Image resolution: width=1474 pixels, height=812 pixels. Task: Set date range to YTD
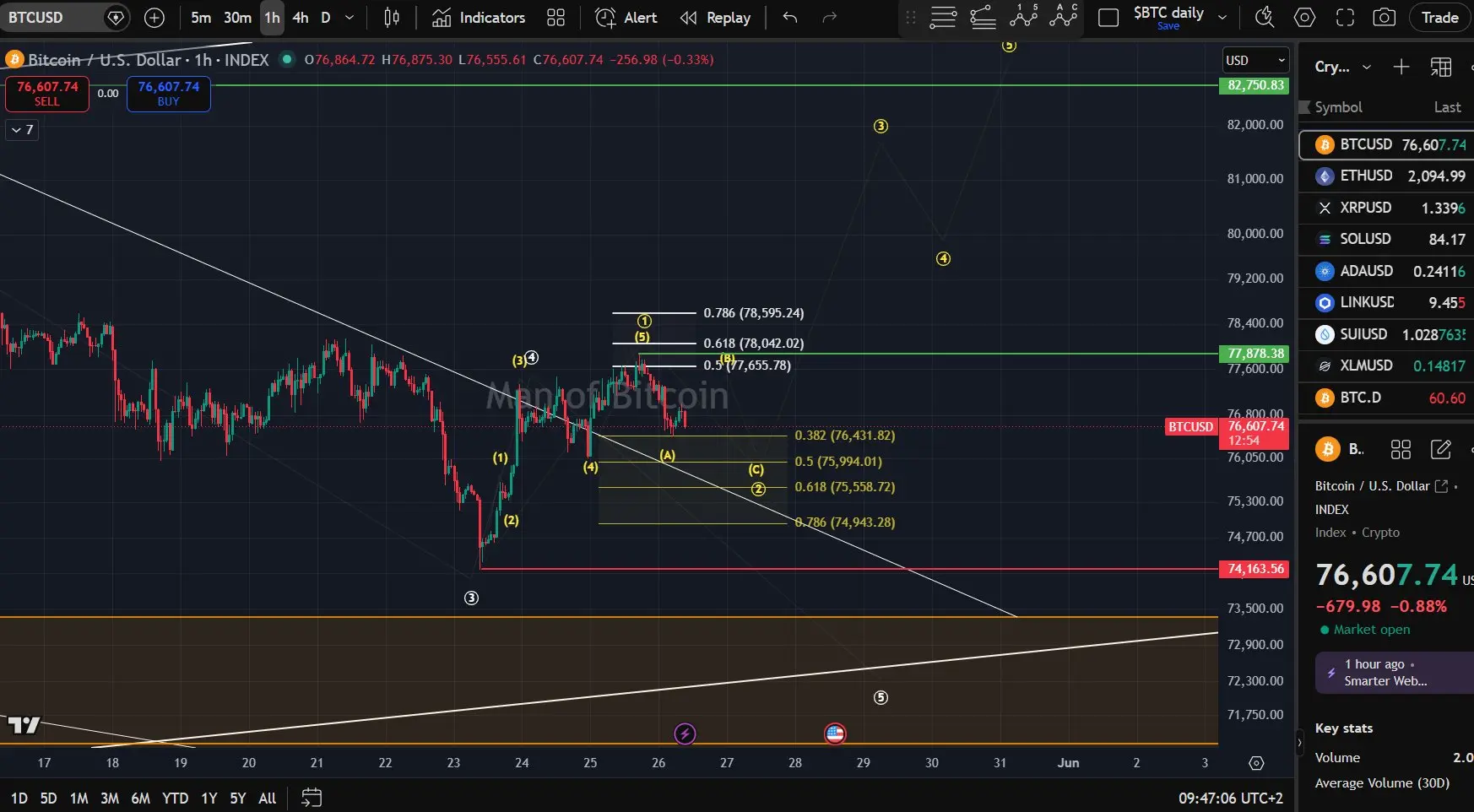click(175, 798)
